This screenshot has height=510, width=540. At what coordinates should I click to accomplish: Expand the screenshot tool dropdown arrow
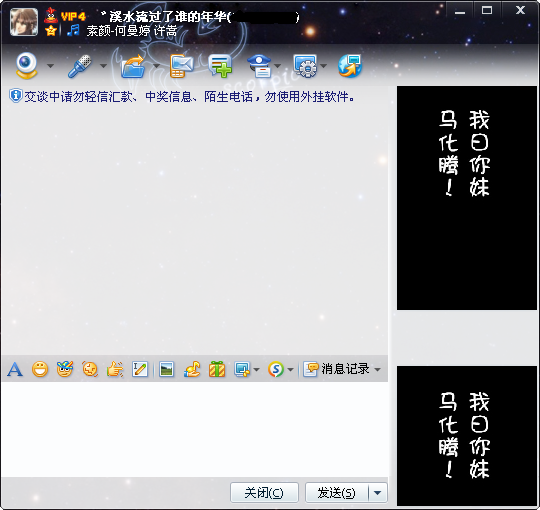tap(257, 370)
